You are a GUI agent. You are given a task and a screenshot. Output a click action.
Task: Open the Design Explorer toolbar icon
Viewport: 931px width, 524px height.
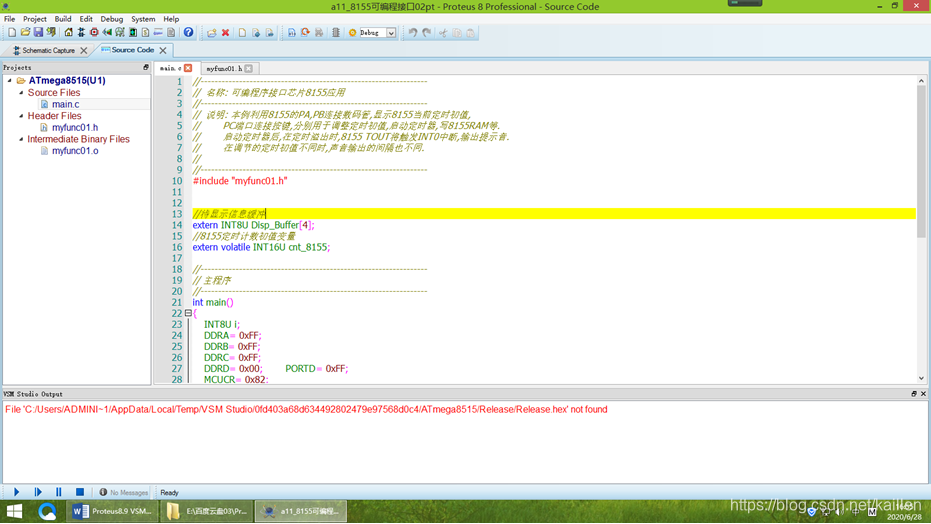pyautogui.click(x=133, y=33)
